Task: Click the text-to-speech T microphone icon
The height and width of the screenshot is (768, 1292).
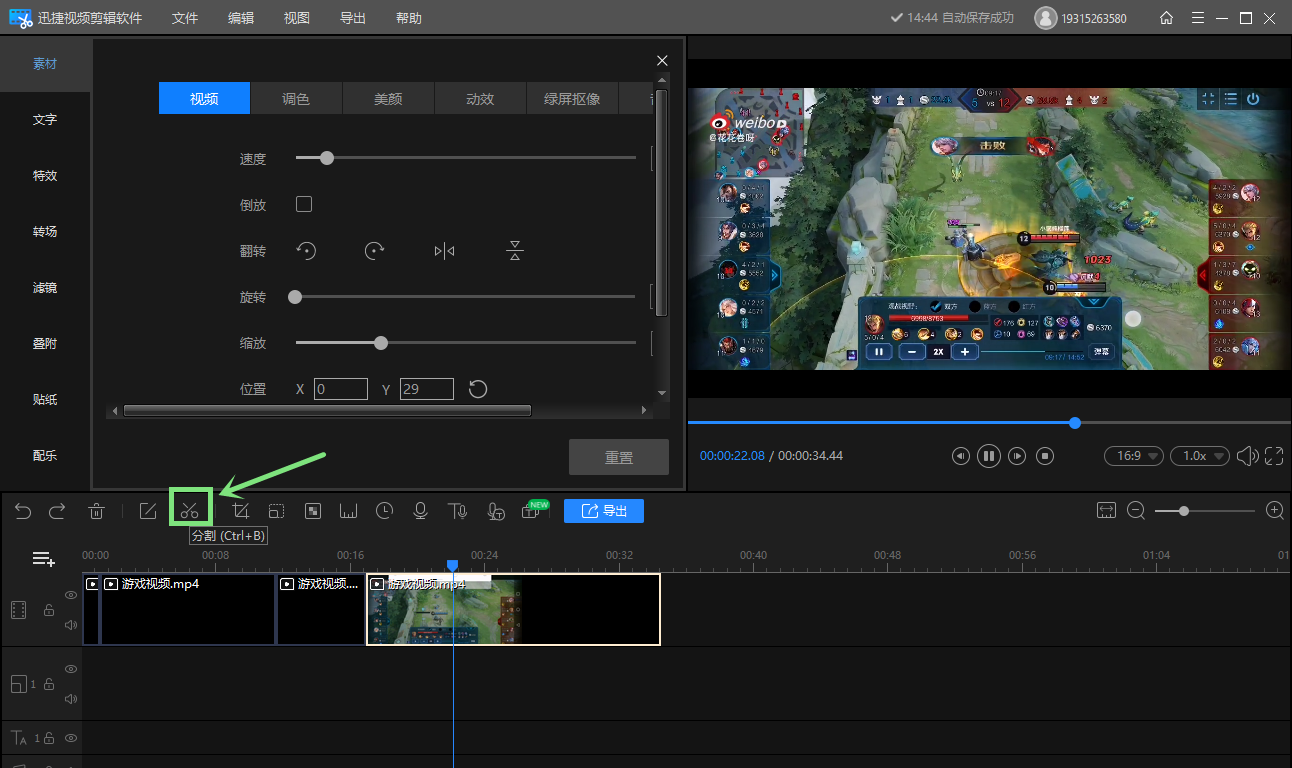Action: pos(458,511)
